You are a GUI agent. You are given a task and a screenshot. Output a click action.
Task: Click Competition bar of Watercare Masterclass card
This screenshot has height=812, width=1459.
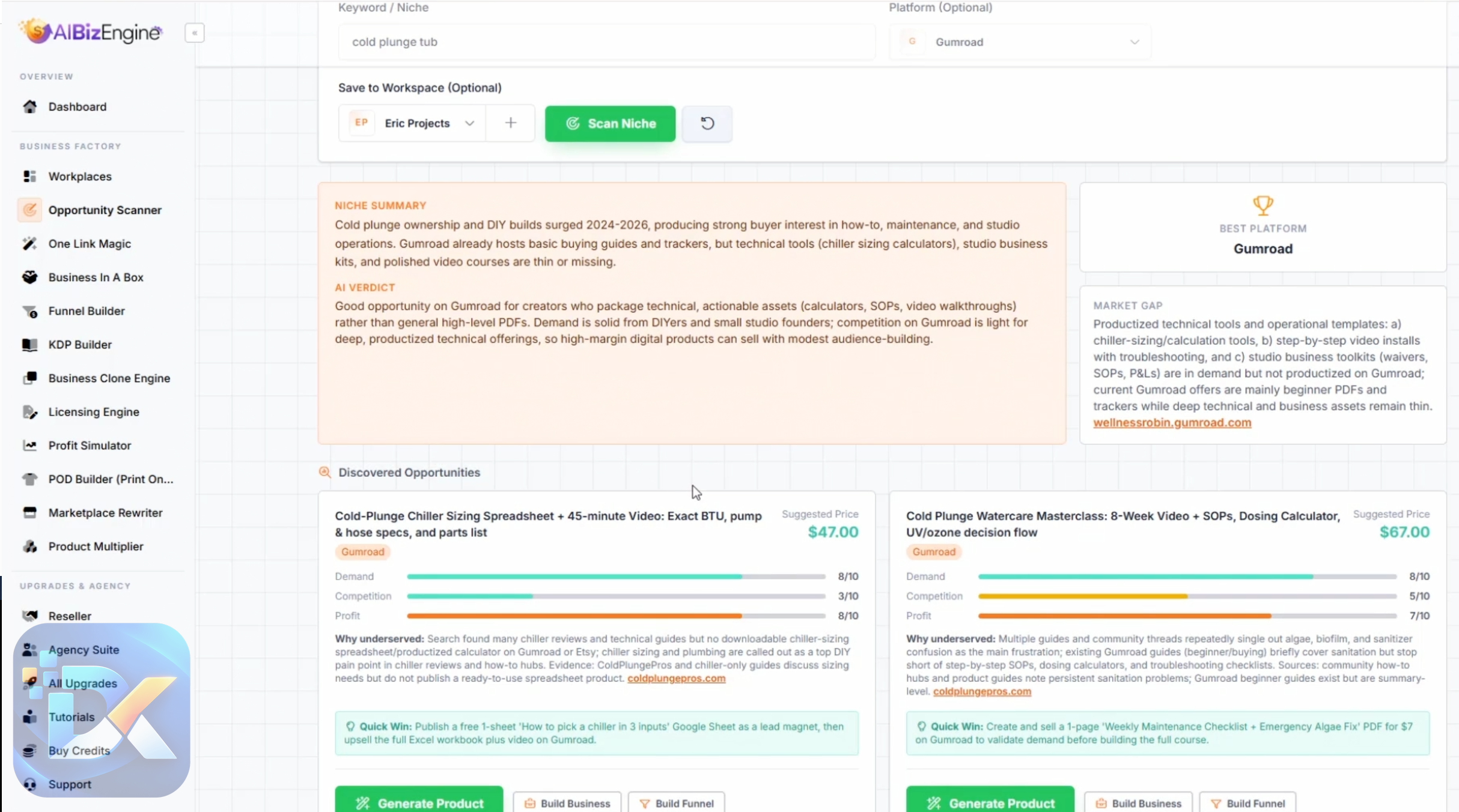[x=1187, y=596]
